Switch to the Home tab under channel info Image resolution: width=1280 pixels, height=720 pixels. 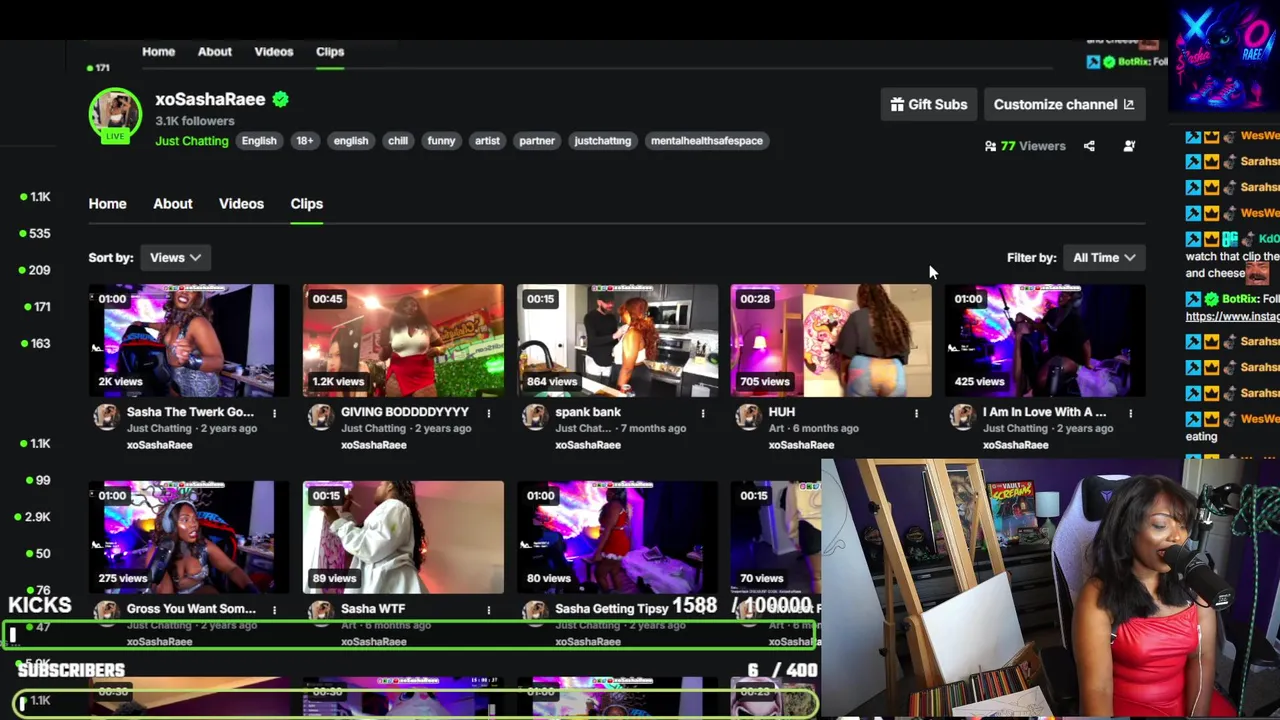pyautogui.click(x=107, y=204)
